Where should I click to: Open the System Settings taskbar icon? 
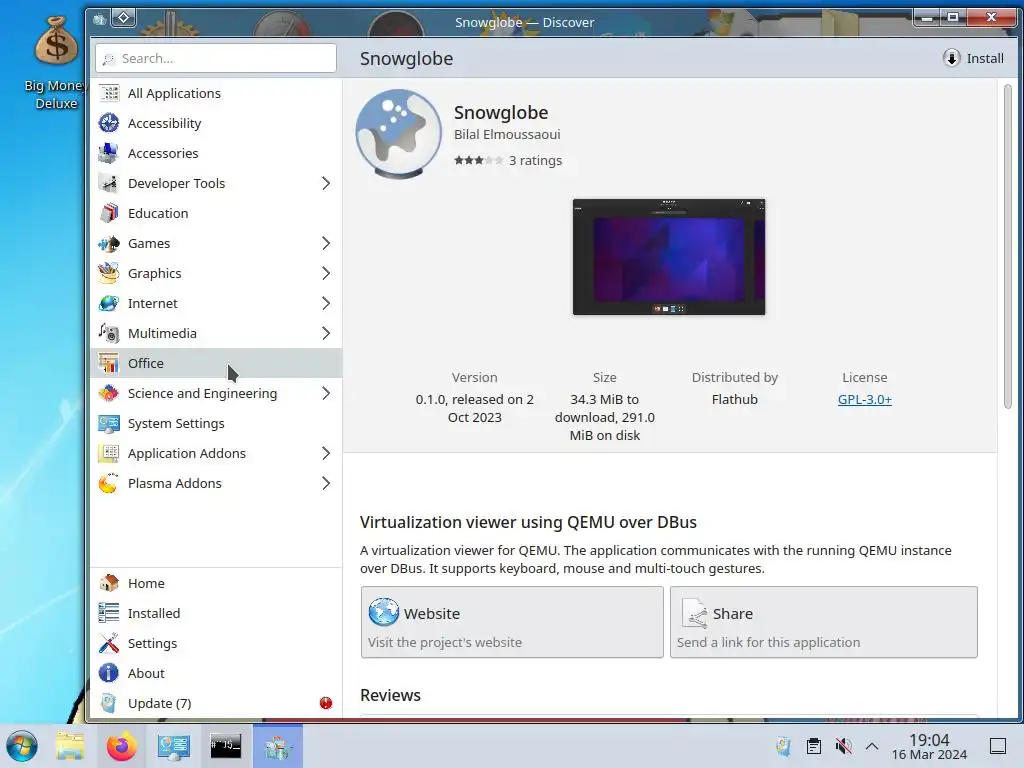click(x=173, y=746)
